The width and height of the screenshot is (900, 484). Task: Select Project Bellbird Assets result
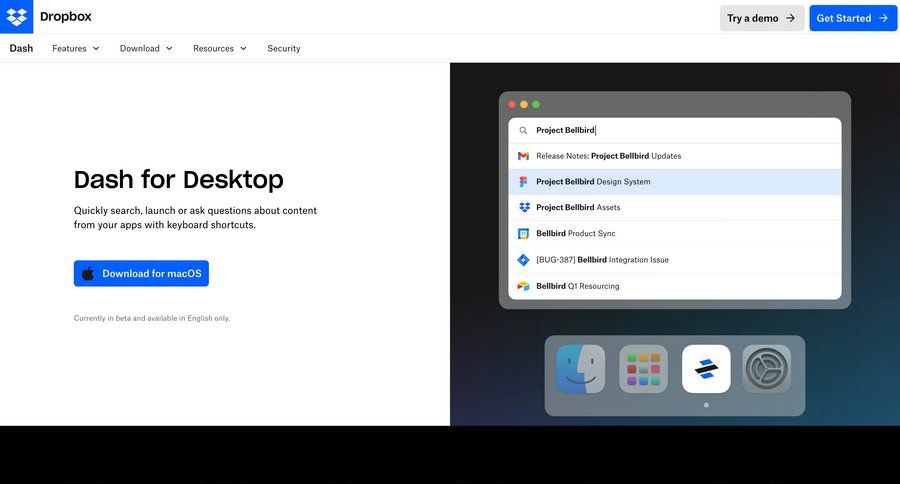675,207
